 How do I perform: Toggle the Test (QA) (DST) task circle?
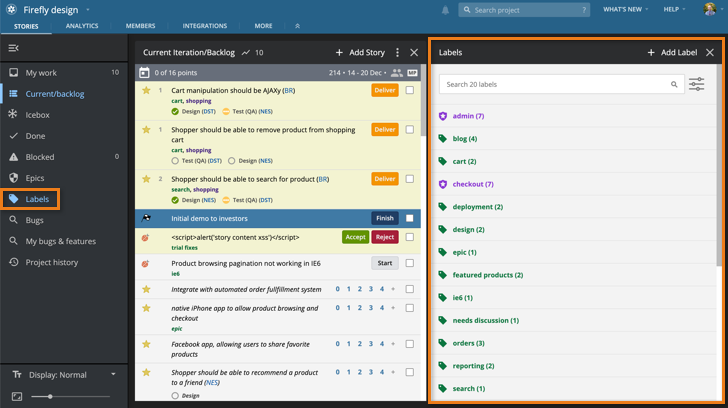[175, 161]
